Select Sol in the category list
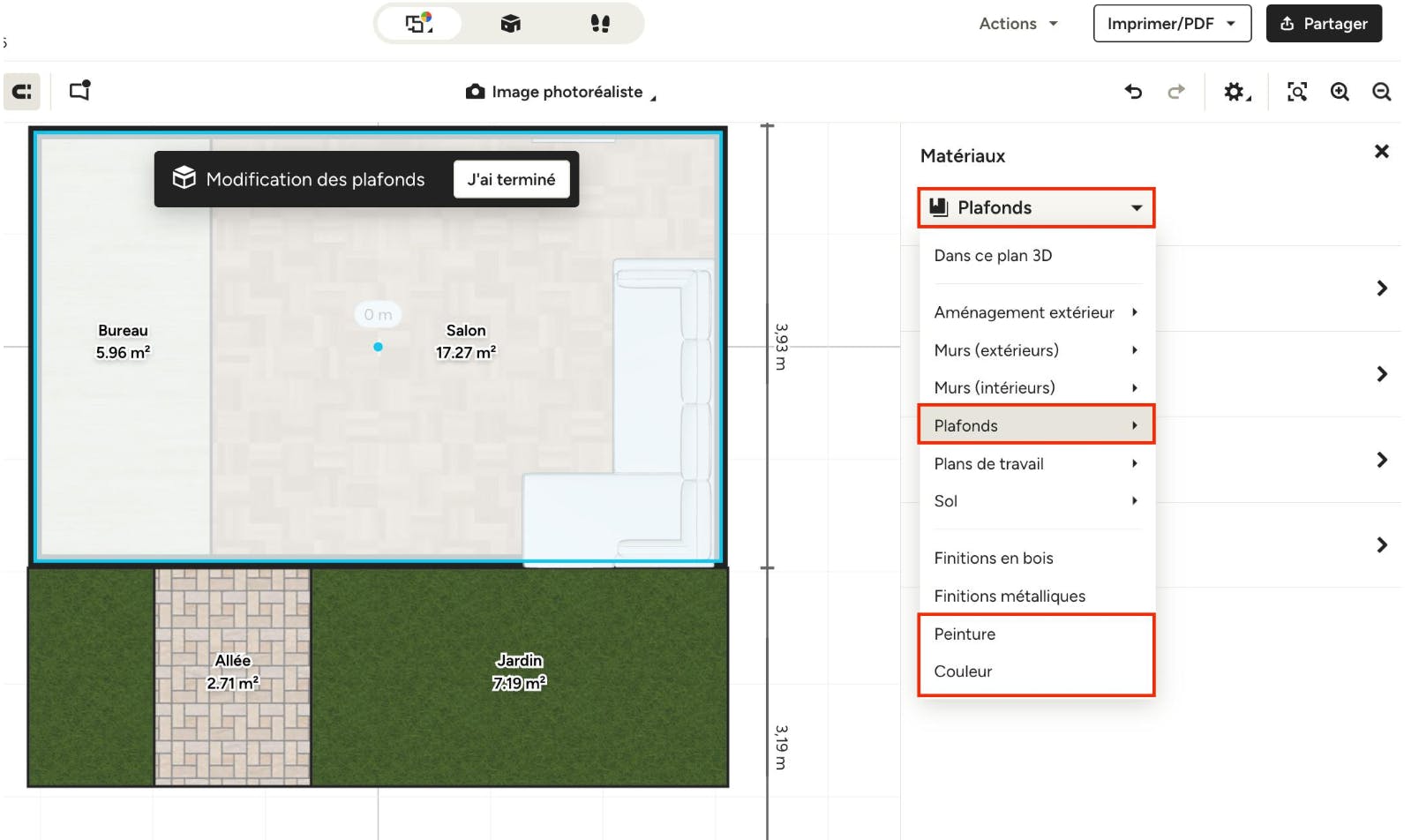The image size is (1419, 840). (946, 501)
